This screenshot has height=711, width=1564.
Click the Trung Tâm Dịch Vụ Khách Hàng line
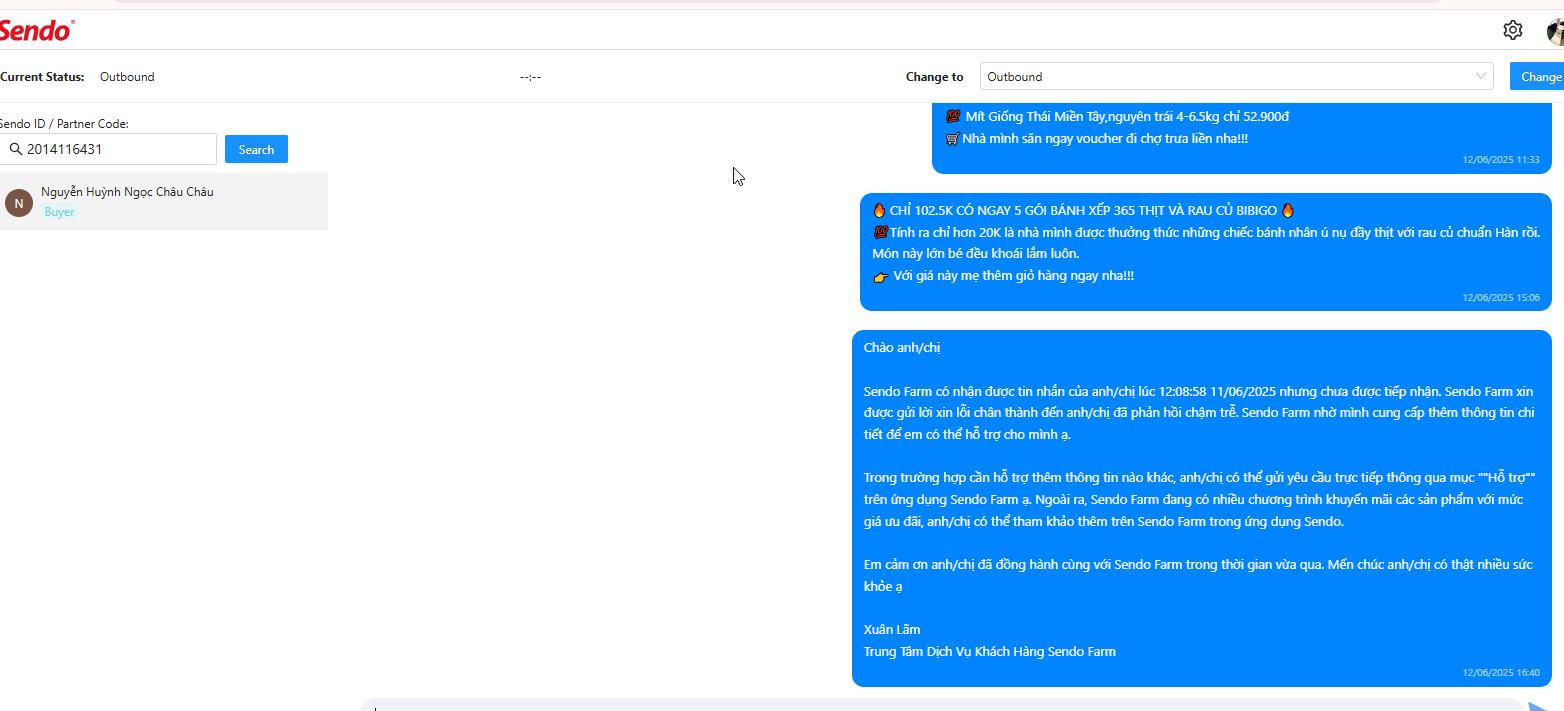click(990, 652)
